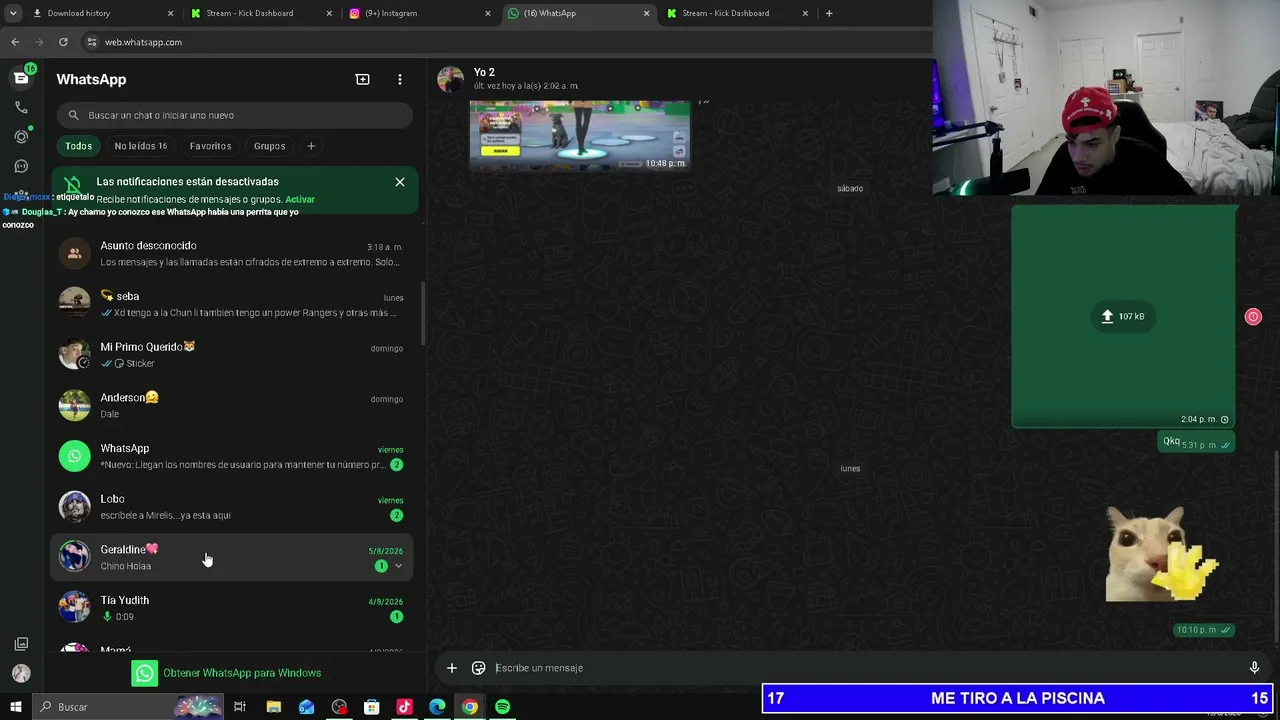Go back in the browser
The height and width of the screenshot is (720, 1280).
pyautogui.click(x=15, y=42)
